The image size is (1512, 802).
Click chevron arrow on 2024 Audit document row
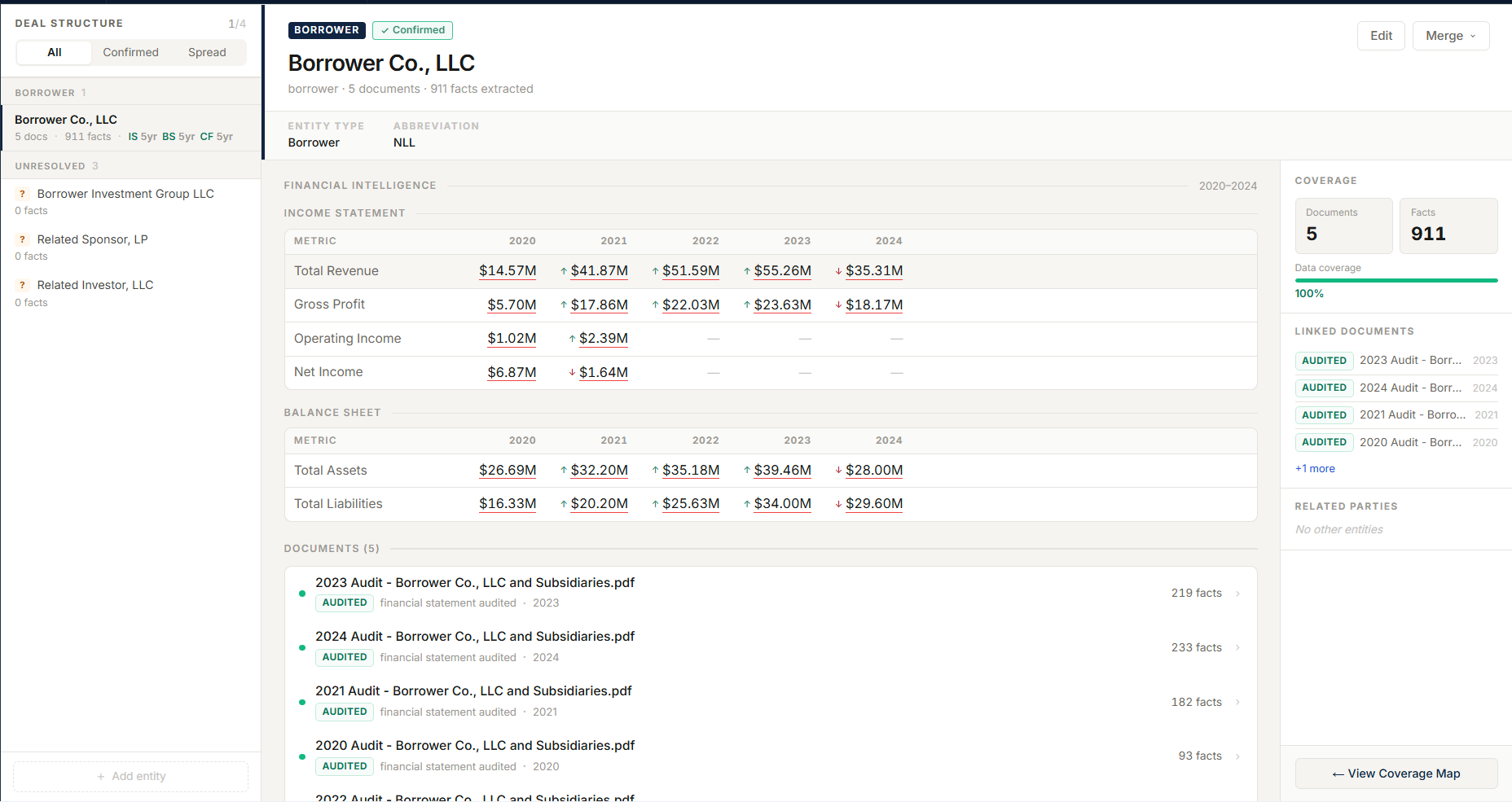(x=1237, y=648)
